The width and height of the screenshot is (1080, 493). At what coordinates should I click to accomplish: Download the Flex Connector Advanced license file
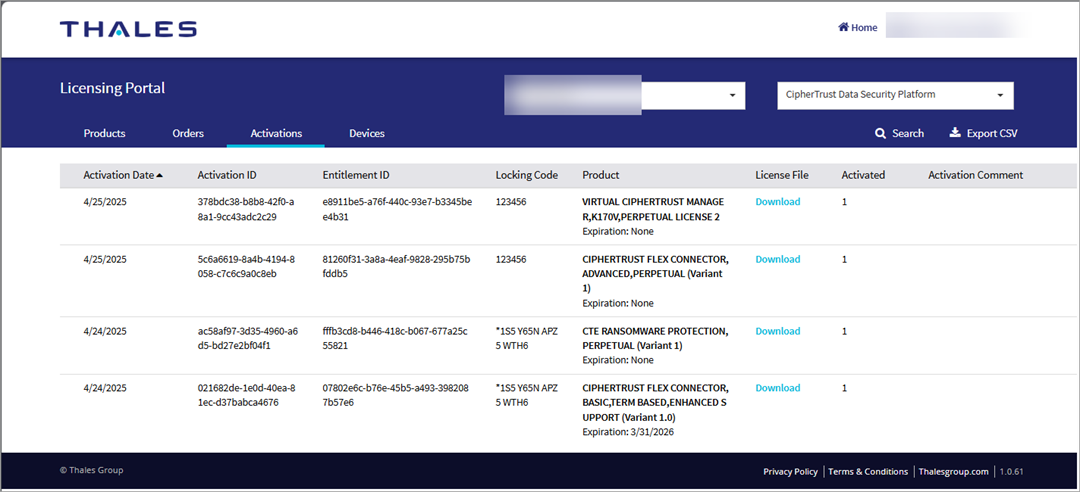point(777,259)
